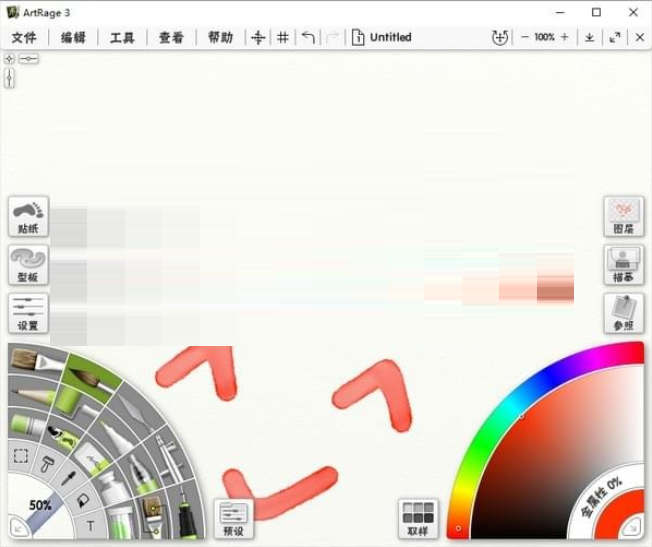Open the 工具 menu
This screenshot has height=547, width=652.
(122, 37)
